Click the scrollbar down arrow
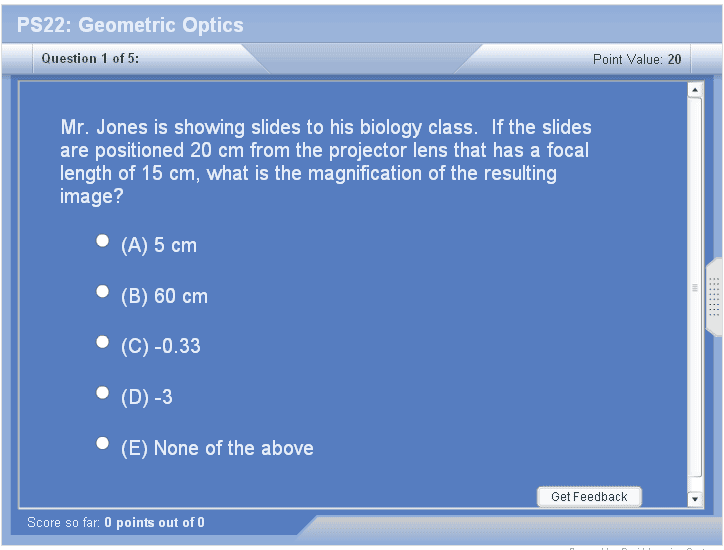Screen dimensions: 724x550 (x=695, y=498)
